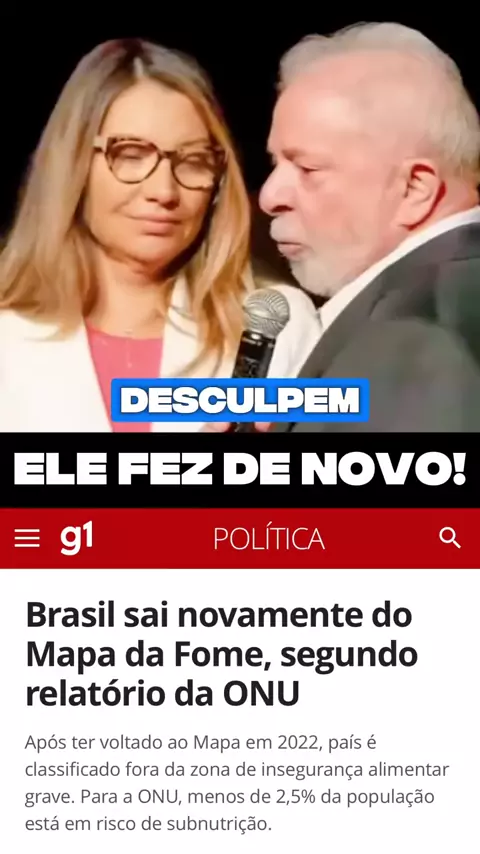480x854 pixels.
Task: Click the article summary starting 'Após ter voltado'
Action: point(237,783)
